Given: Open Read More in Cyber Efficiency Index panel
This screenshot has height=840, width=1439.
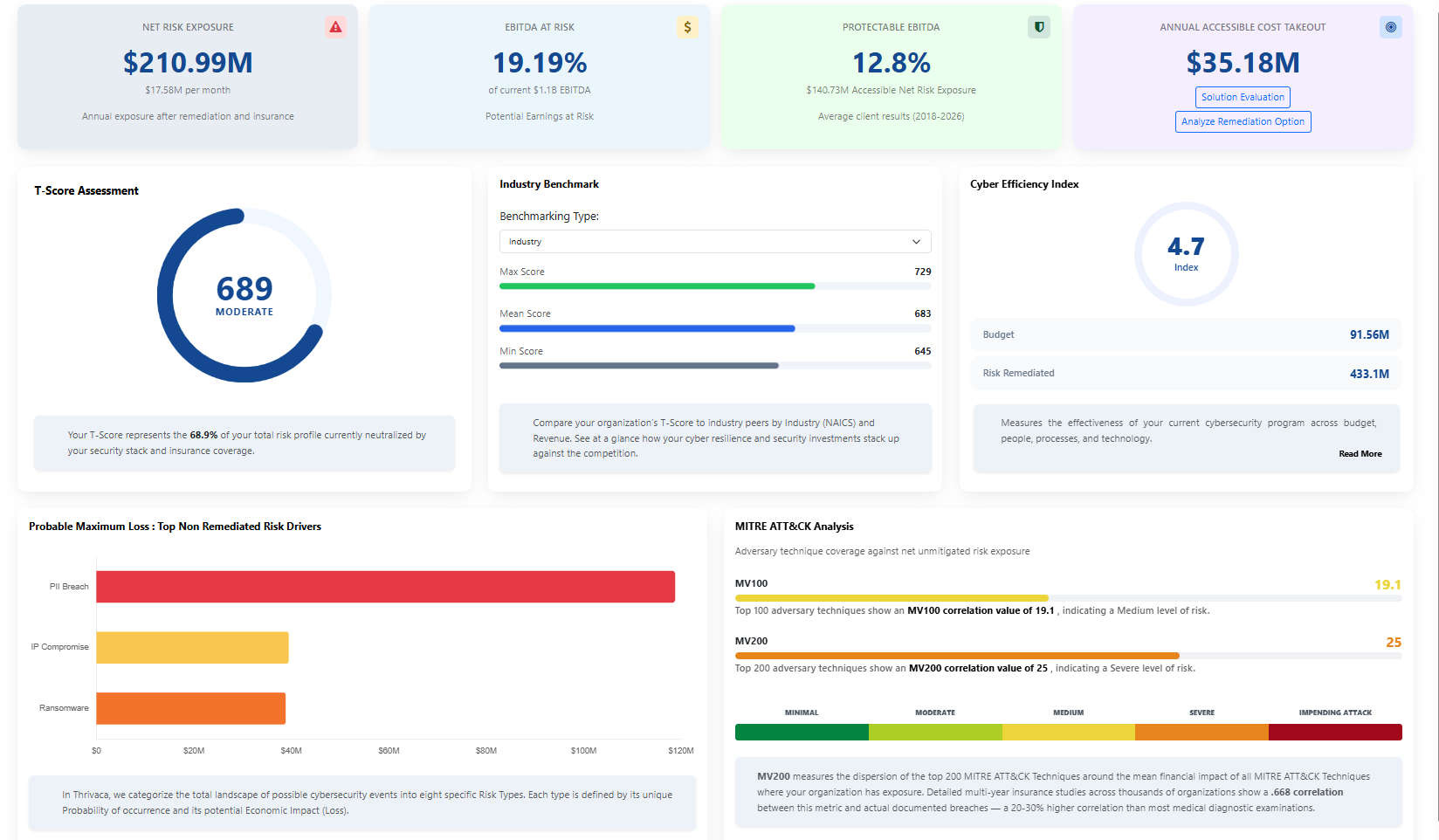Looking at the screenshot, I should pos(1360,453).
